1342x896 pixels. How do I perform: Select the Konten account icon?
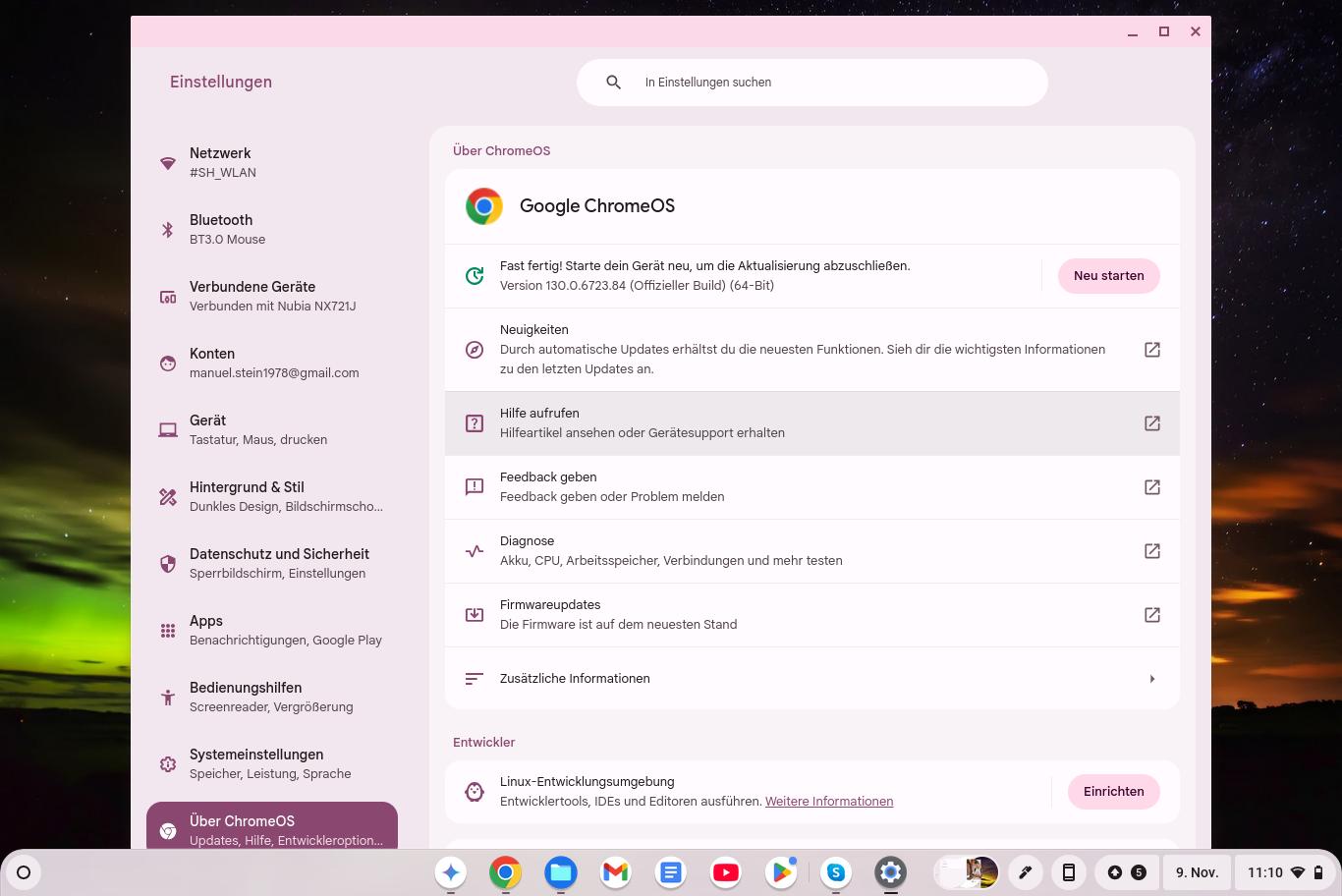point(168,364)
